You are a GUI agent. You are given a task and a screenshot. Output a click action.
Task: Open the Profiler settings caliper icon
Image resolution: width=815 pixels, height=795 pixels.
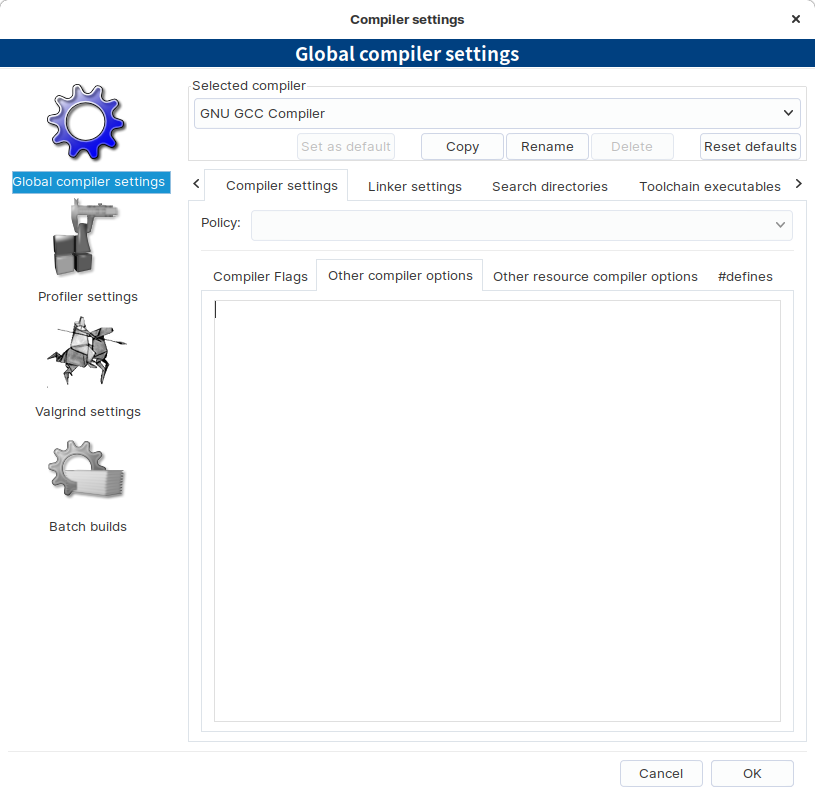(x=86, y=237)
